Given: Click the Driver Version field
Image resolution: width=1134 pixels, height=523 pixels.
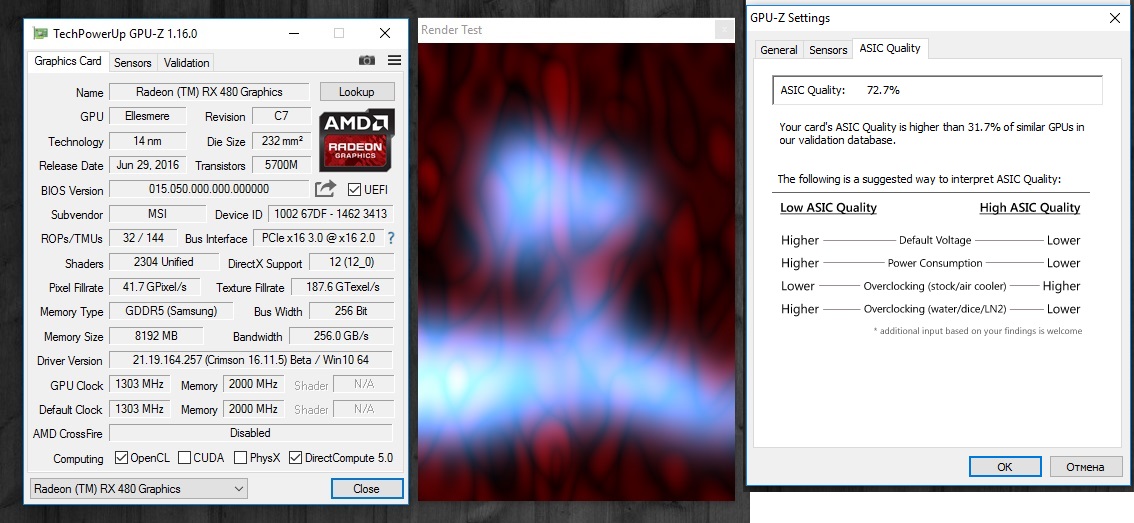Looking at the screenshot, I should tap(251, 360).
